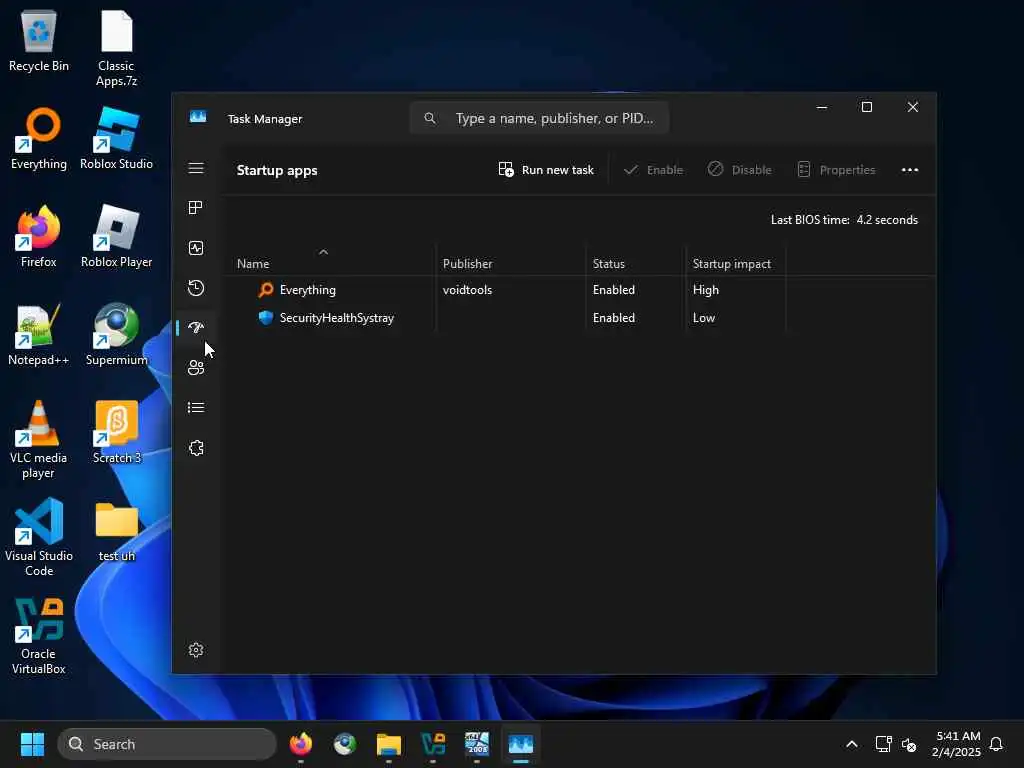Select the Everything desktop shortcut
The width and height of the screenshot is (1024, 768).
(39, 138)
